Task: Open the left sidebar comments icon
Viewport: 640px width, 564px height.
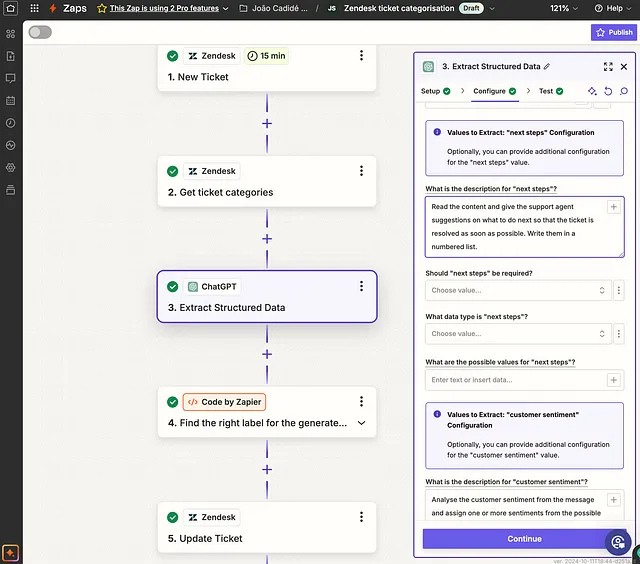Action: tap(11, 78)
